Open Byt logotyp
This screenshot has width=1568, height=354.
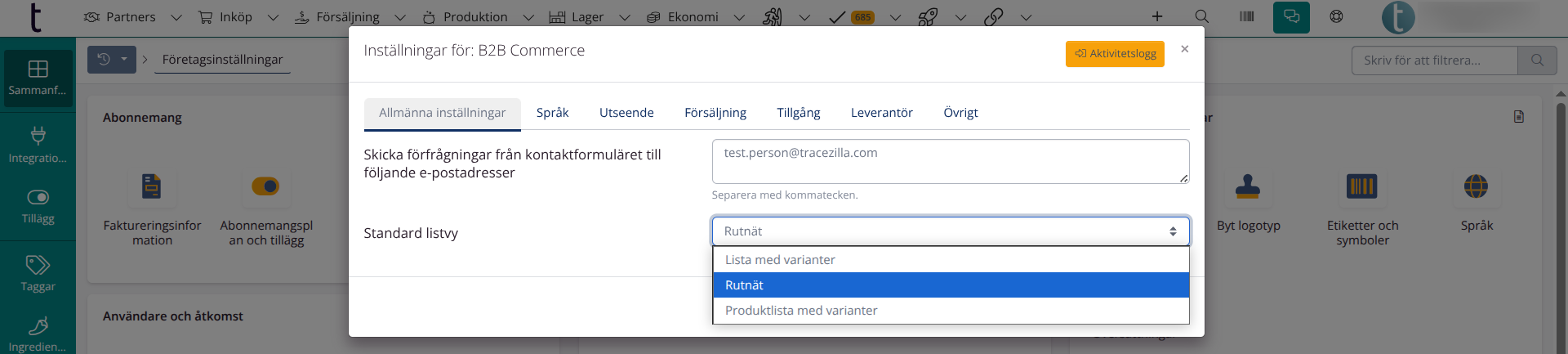pos(1248,202)
